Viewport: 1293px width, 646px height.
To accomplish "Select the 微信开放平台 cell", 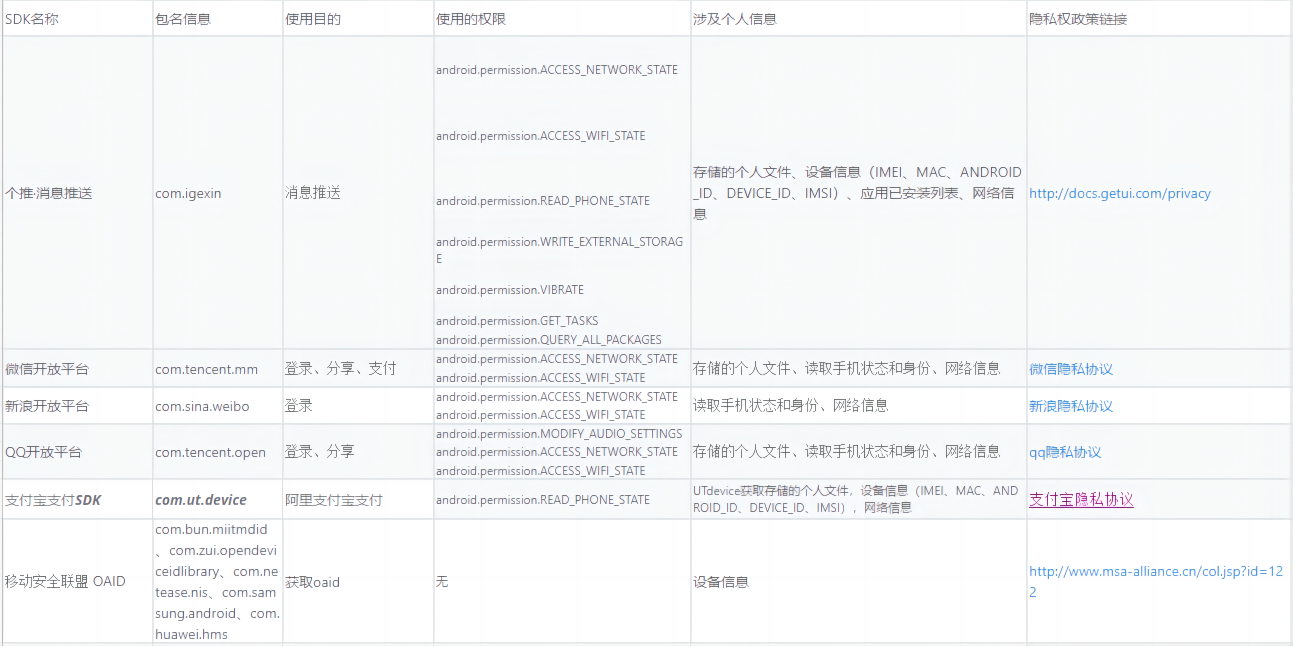I will click(47, 369).
